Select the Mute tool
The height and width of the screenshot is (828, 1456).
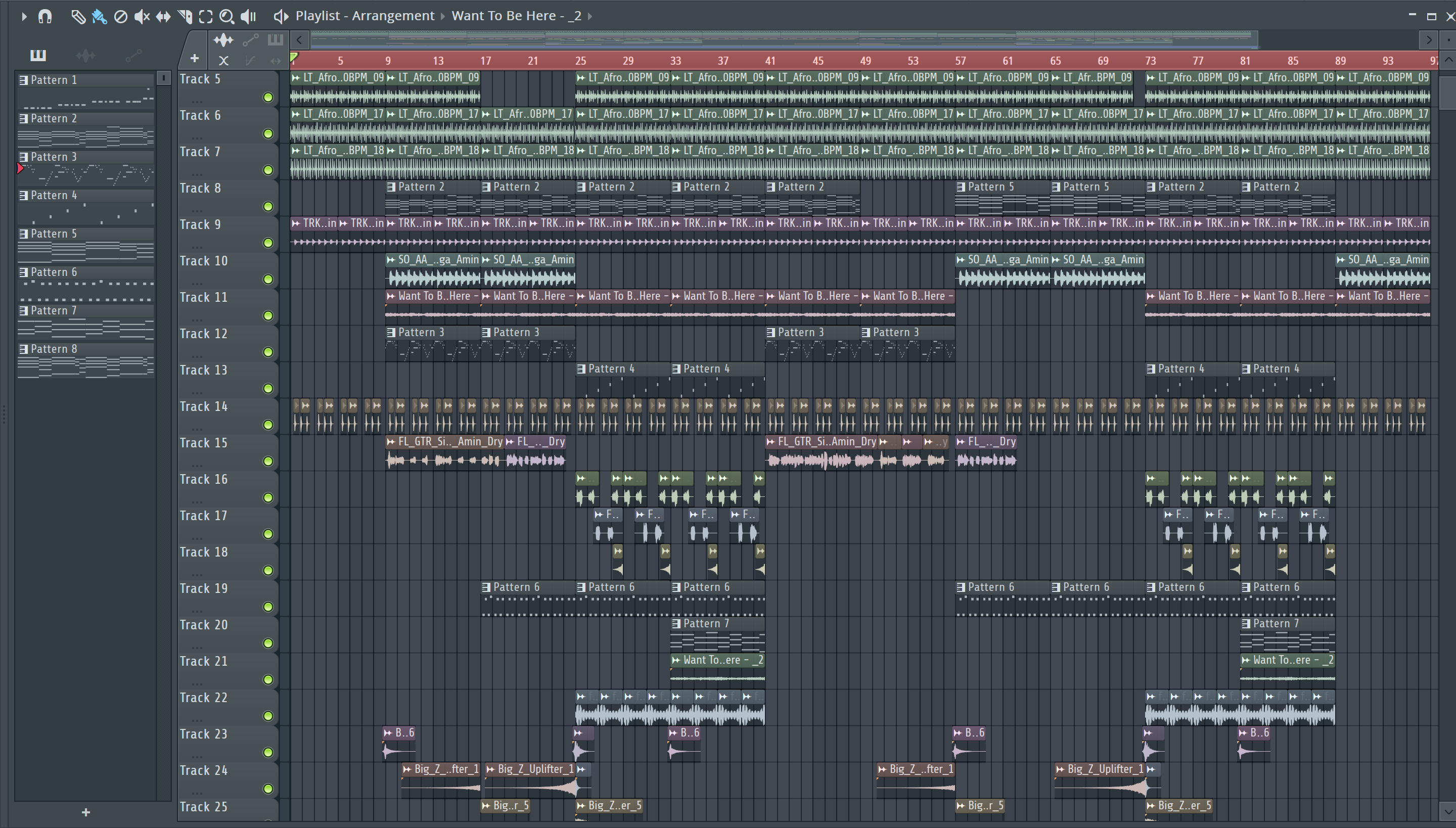point(141,17)
